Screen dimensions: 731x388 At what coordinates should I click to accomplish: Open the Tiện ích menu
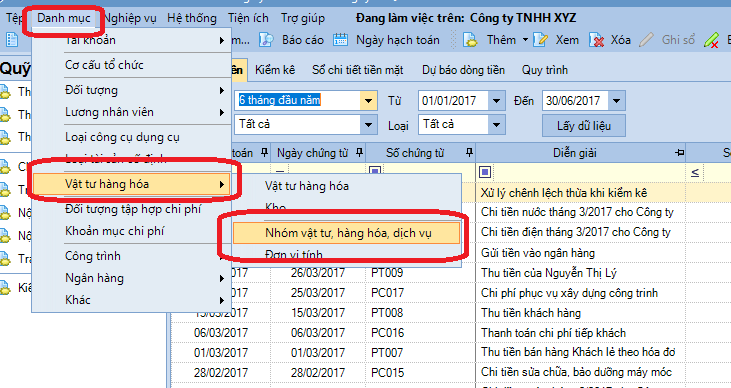[248, 18]
